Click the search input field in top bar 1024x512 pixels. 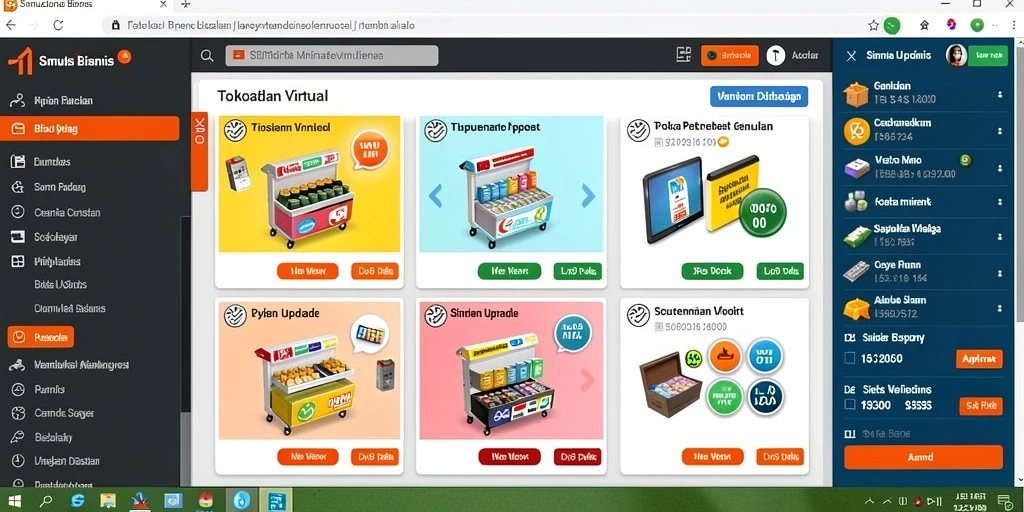coord(332,56)
